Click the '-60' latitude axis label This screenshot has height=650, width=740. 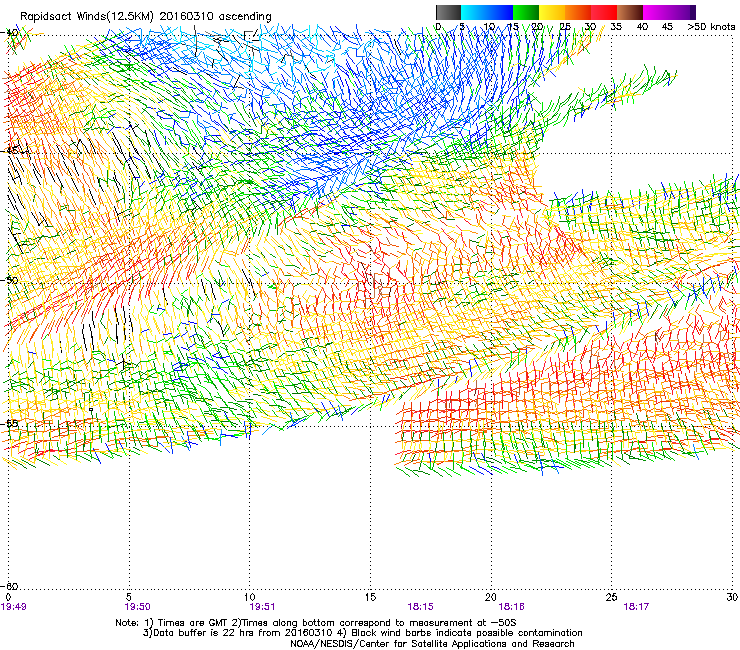10,586
